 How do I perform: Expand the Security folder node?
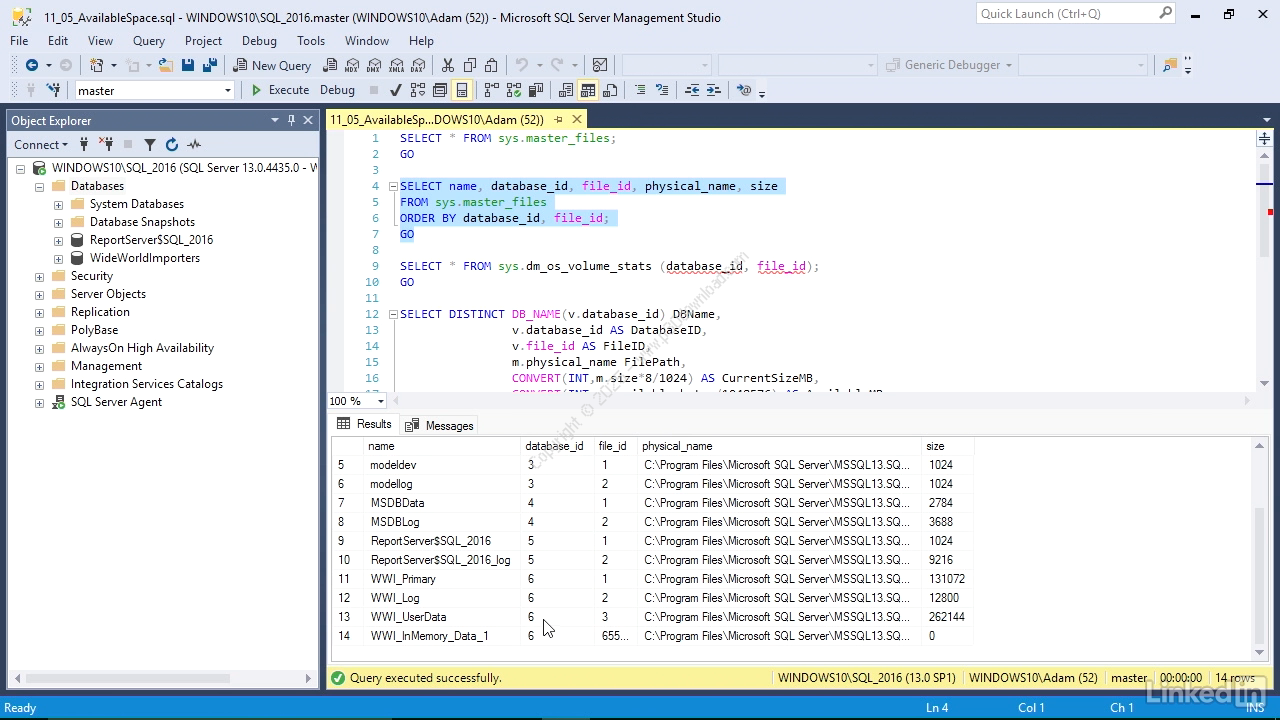click(39, 277)
